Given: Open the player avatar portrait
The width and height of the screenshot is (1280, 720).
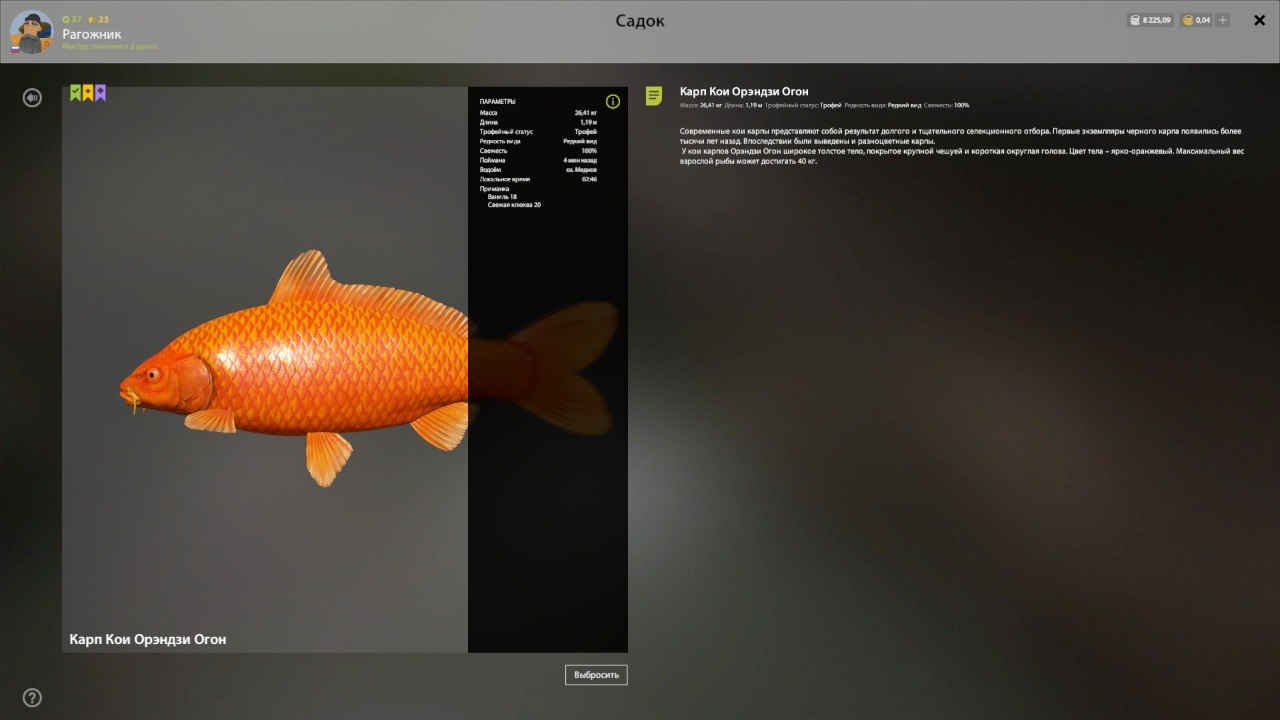Looking at the screenshot, I should (31, 32).
